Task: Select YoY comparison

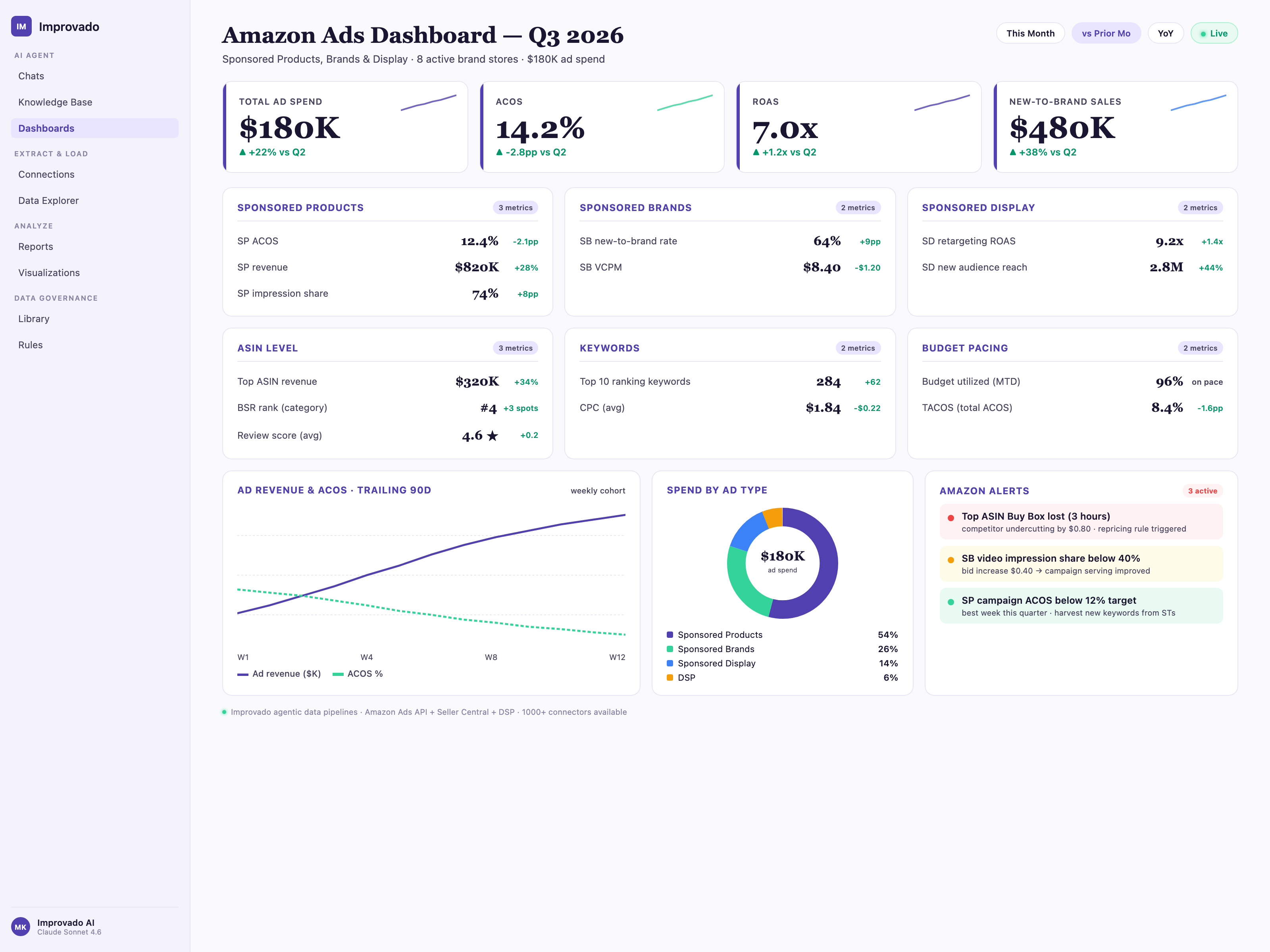Action: point(1165,33)
